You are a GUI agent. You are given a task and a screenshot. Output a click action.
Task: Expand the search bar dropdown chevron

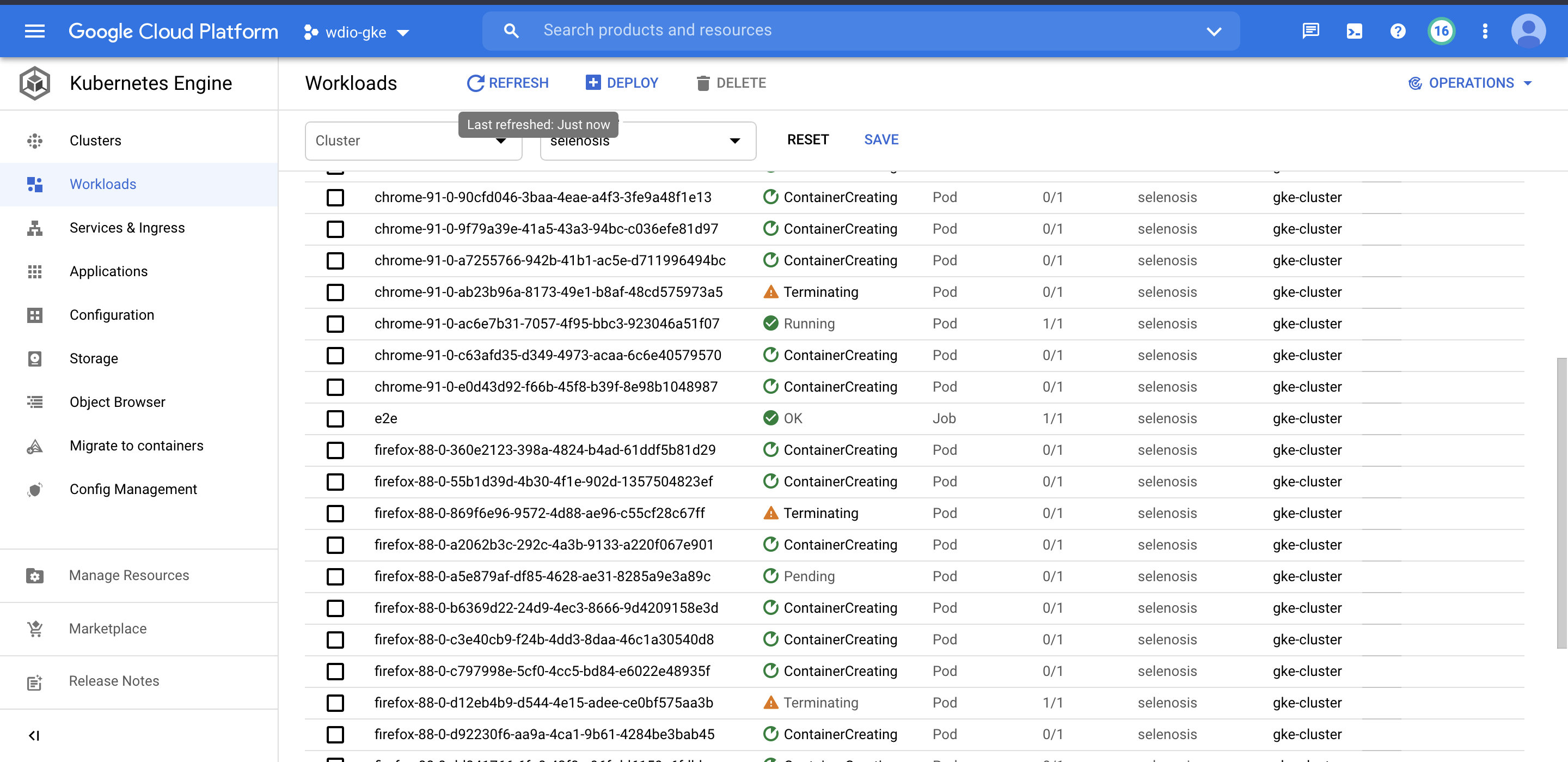(1214, 32)
